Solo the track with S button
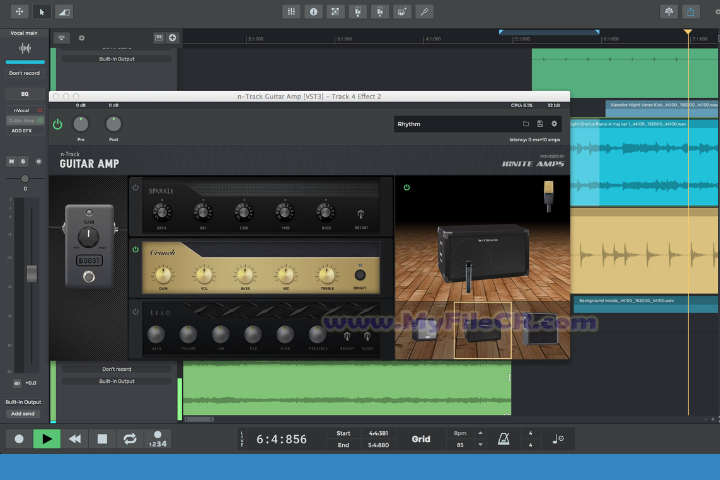This screenshot has width=720, height=480. (23, 161)
